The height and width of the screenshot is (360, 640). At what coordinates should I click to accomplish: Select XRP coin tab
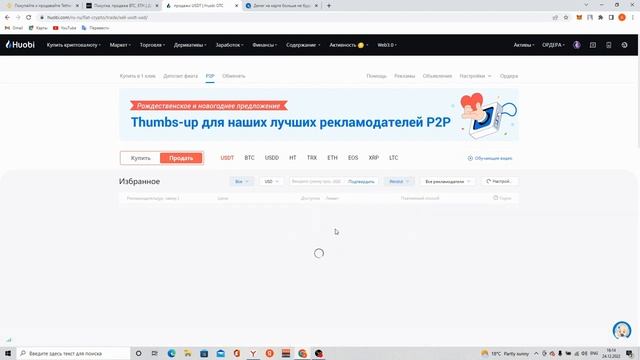point(373,158)
